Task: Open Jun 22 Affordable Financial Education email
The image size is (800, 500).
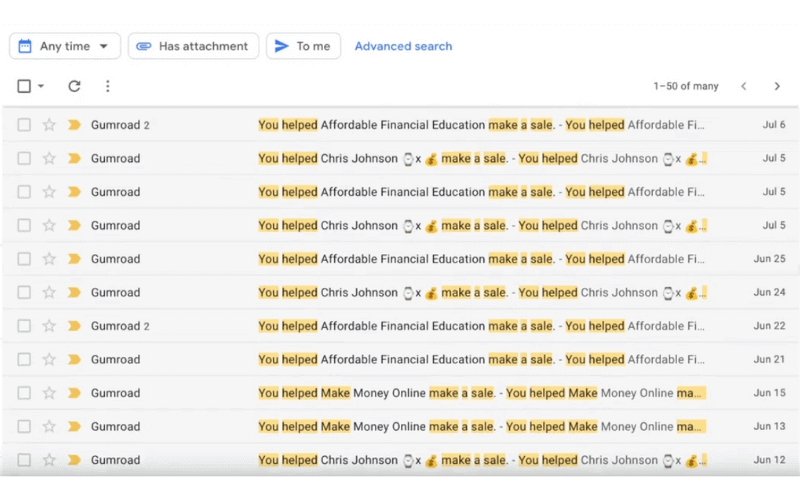Action: click(x=400, y=326)
